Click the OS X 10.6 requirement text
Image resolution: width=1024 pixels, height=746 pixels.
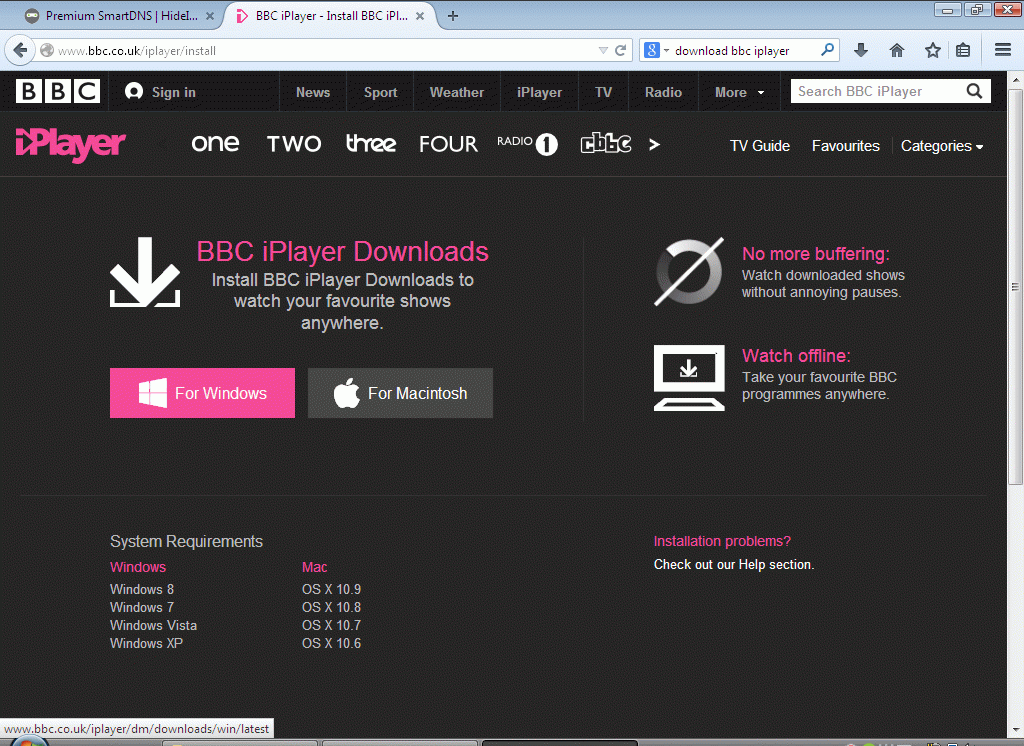[x=331, y=643]
